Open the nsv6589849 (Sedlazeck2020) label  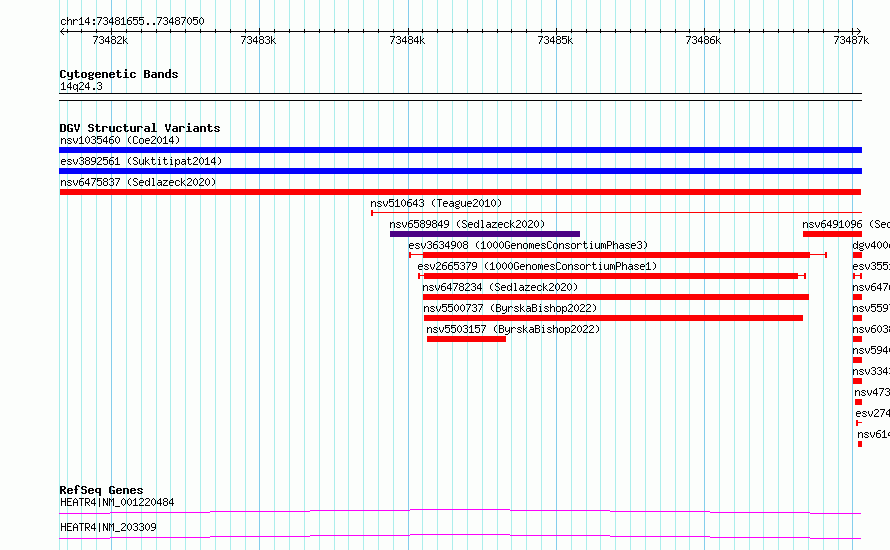click(x=467, y=224)
